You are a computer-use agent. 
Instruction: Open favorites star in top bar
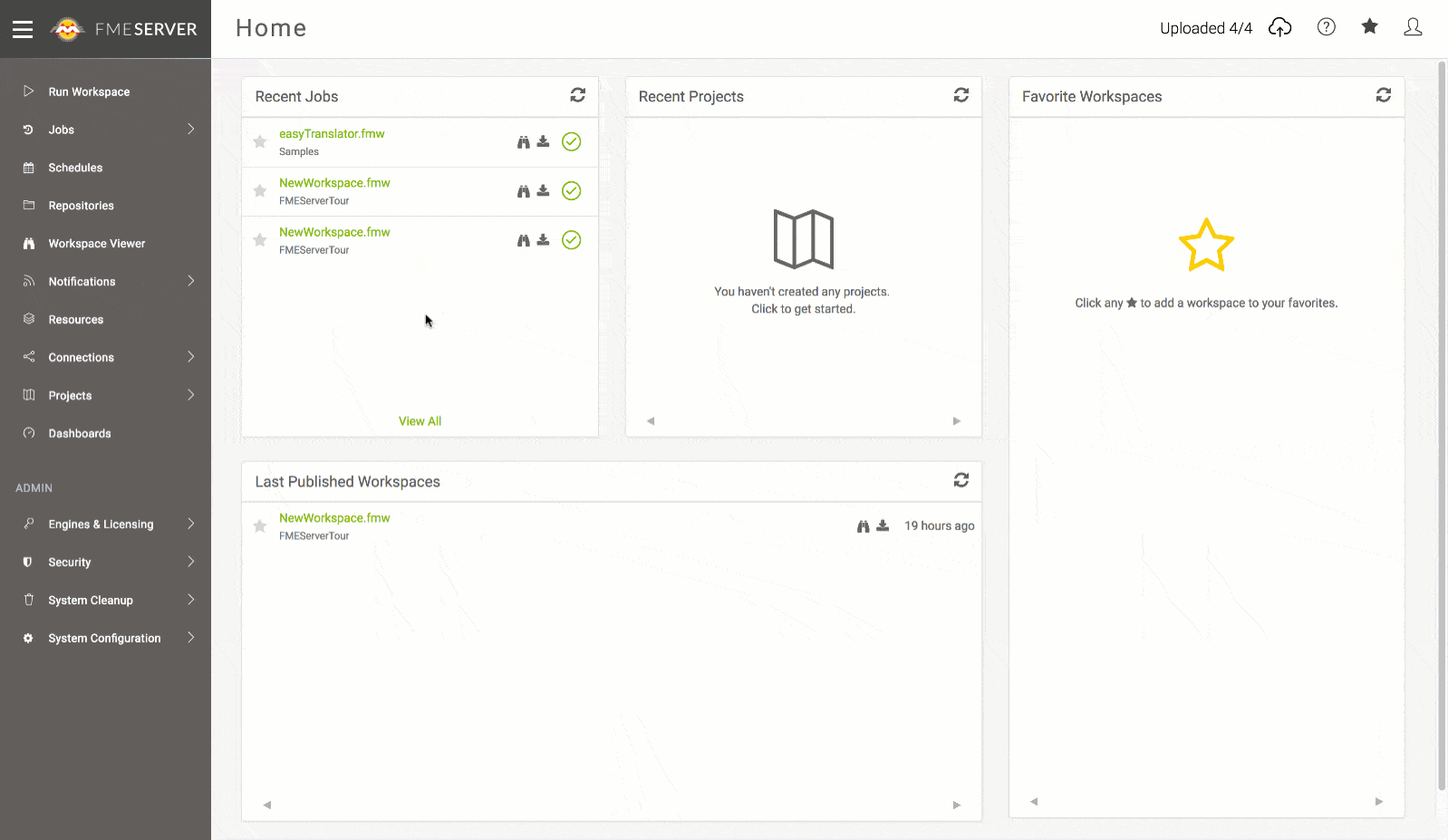click(1370, 26)
